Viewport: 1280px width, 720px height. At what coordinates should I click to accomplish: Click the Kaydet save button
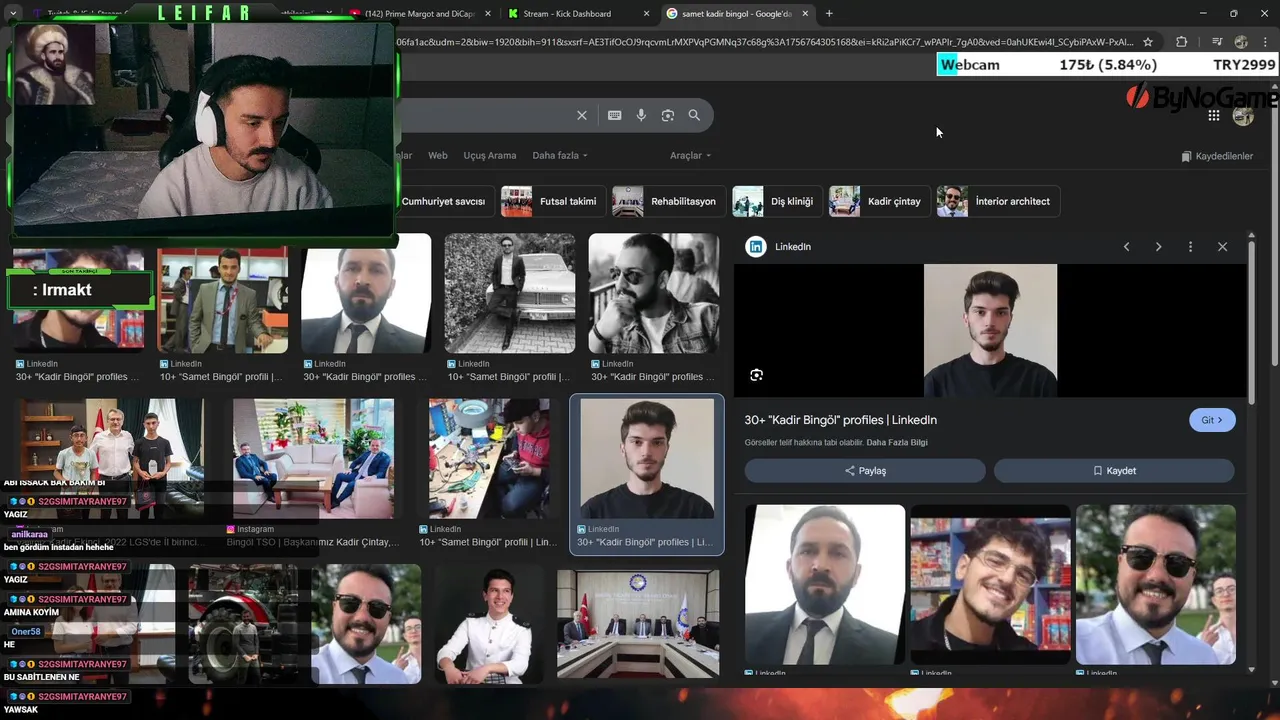[x=1114, y=471]
